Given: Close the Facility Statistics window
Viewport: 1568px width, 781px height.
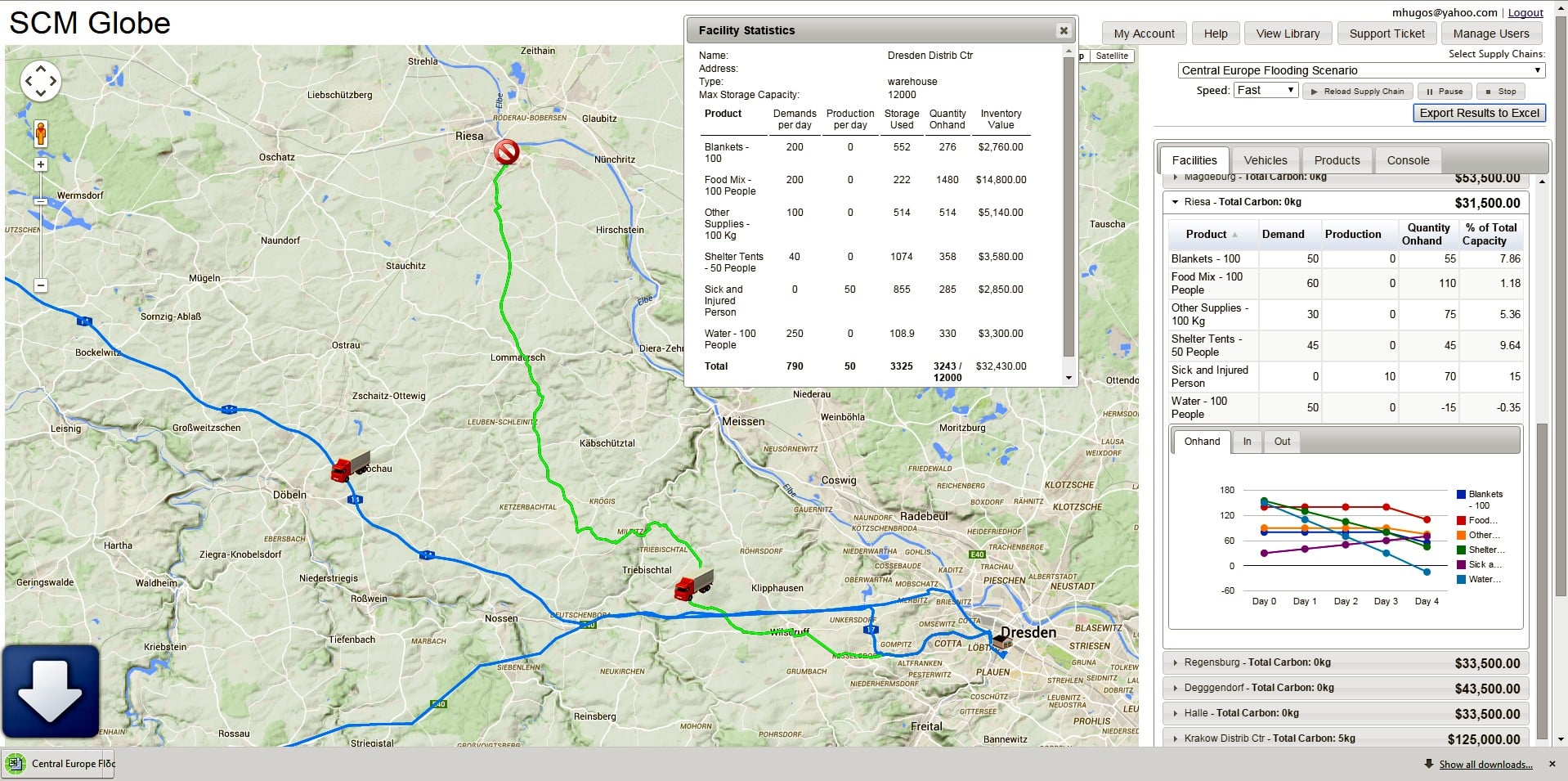Looking at the screenshot, I should [x=1064, y=30].
